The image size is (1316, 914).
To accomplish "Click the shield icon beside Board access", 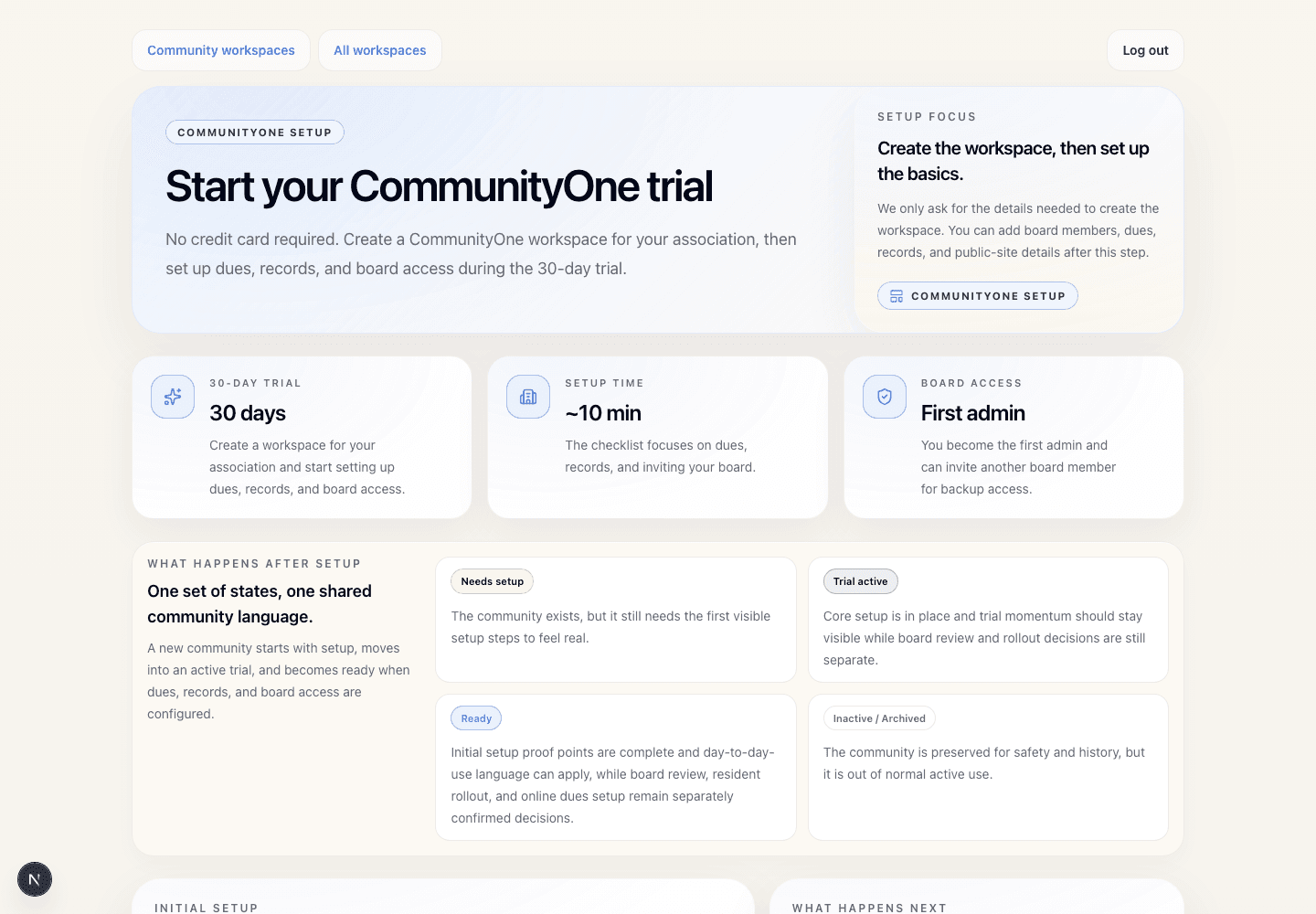I will click(885, 397).
